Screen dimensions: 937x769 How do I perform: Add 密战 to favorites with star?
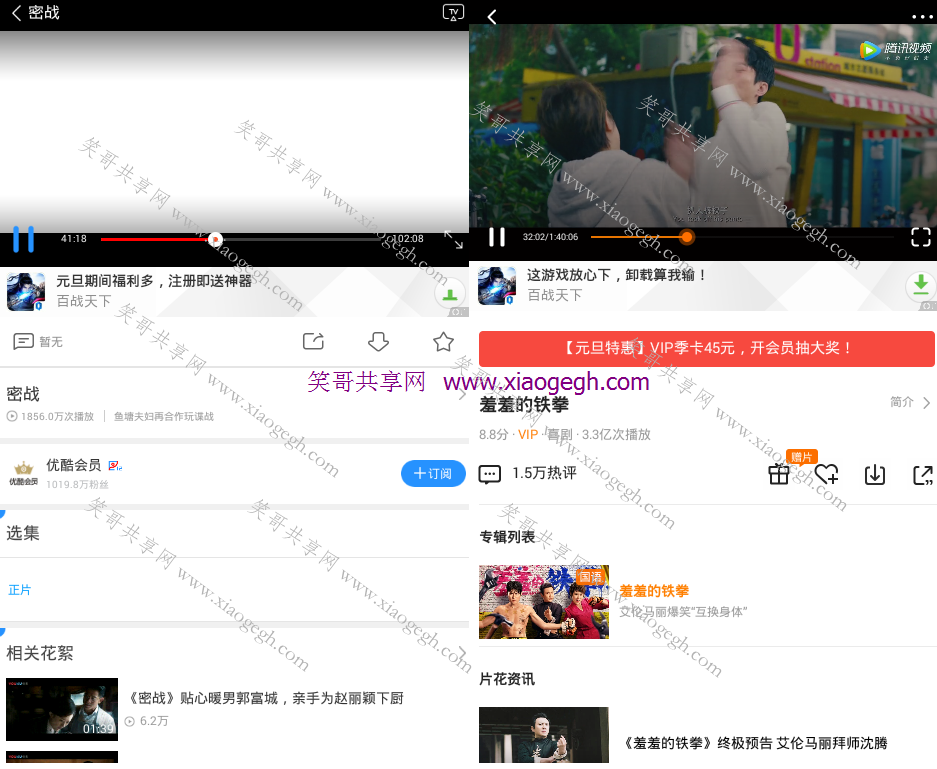point(443,342)
